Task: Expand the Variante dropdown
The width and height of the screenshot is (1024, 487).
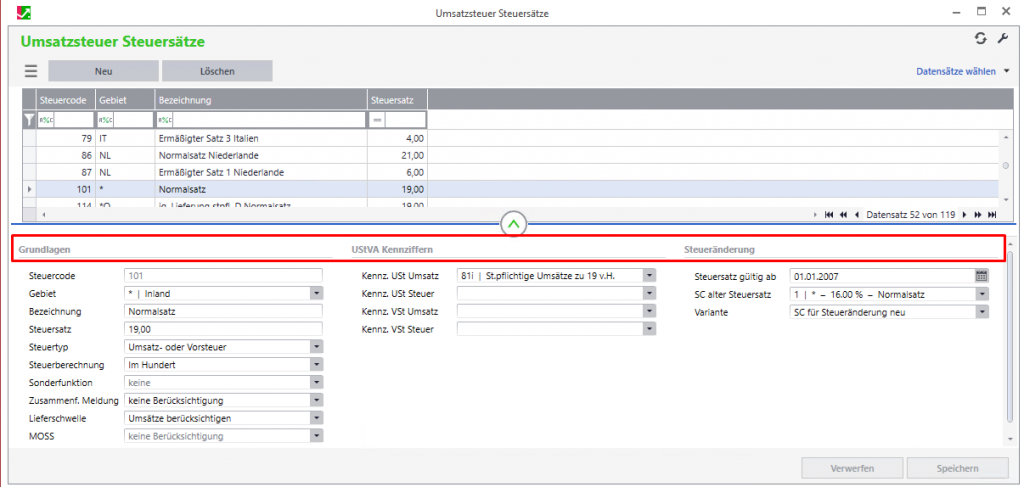Action: pyautogui.click(x=982, y=312)
